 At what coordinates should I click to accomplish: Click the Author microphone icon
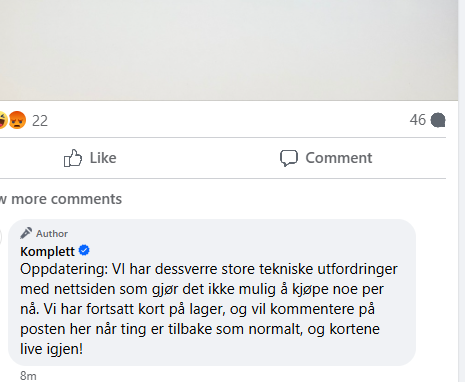26,233
